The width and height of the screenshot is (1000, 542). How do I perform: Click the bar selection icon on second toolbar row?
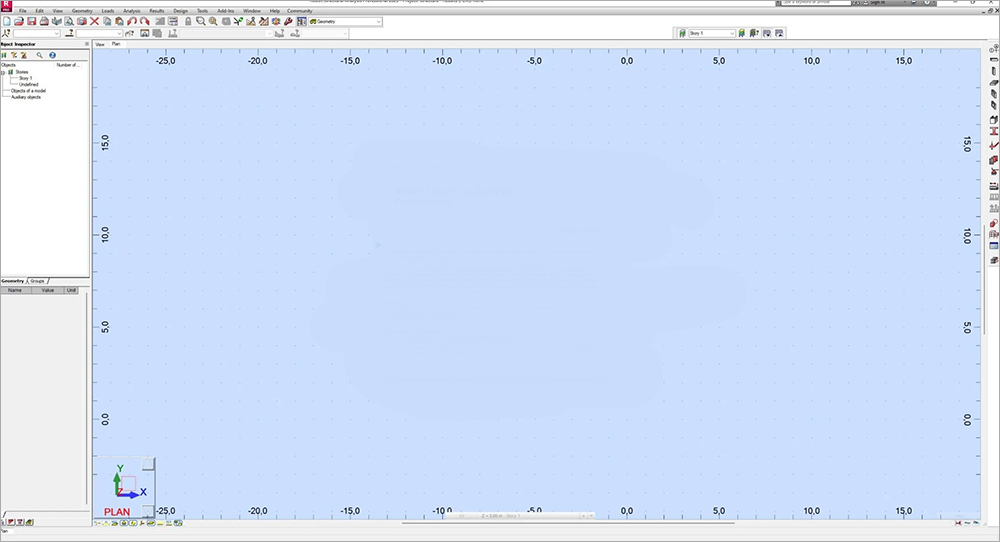click(x=70, y=33)
